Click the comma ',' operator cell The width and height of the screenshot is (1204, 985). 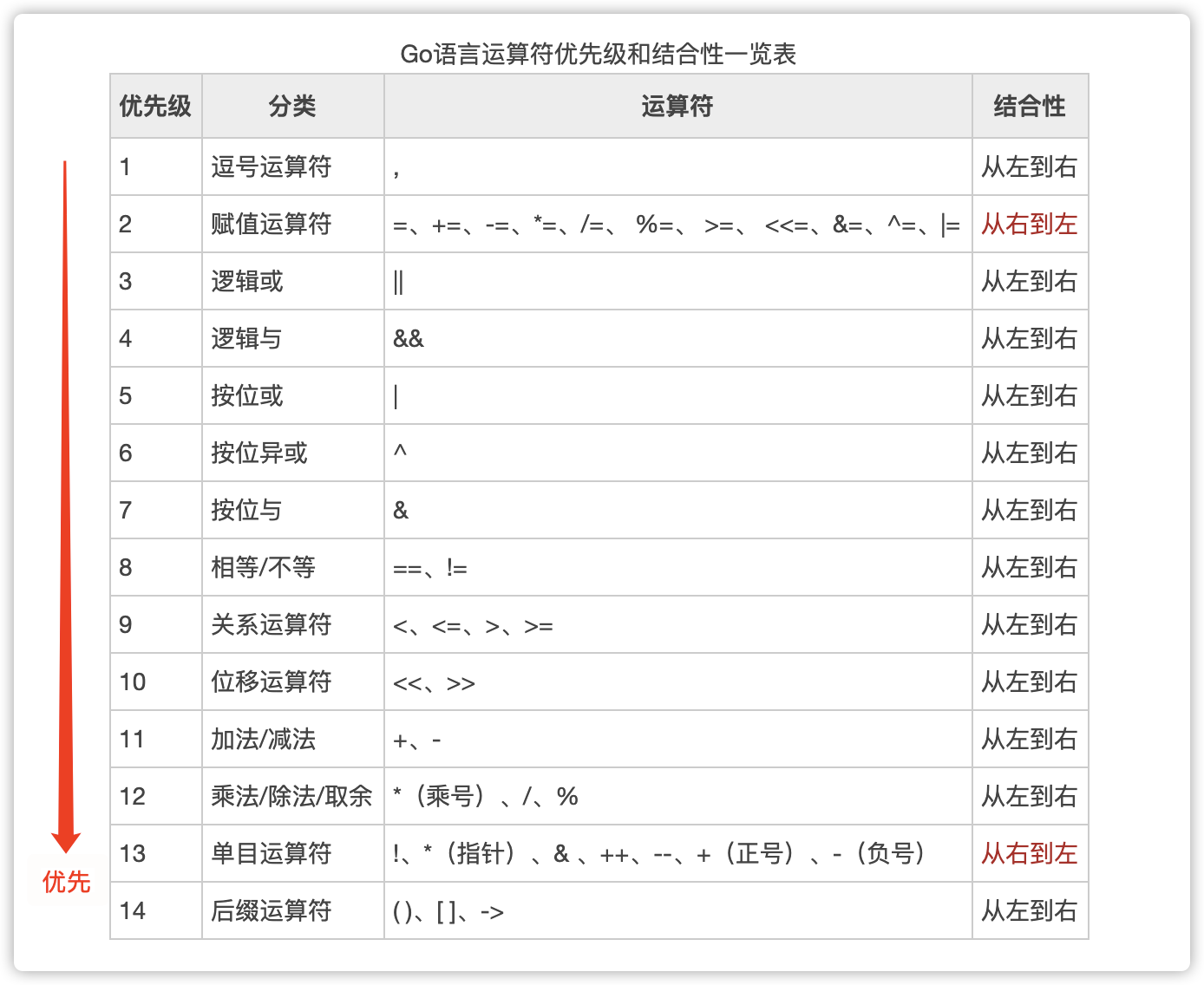click(677, 166)
